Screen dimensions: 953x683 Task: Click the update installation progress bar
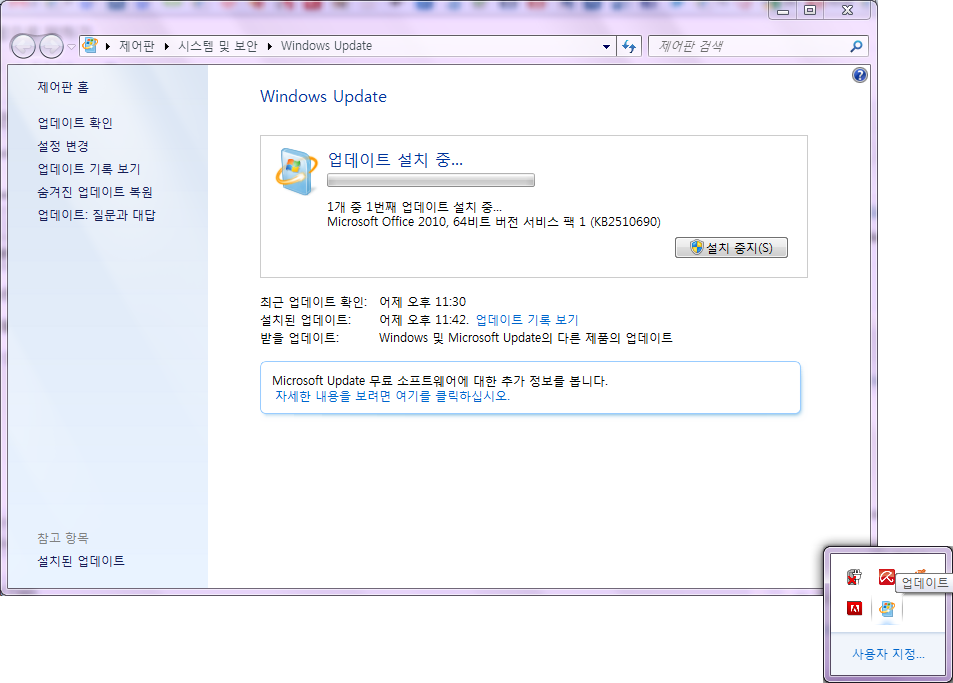(x=431, y=180)
